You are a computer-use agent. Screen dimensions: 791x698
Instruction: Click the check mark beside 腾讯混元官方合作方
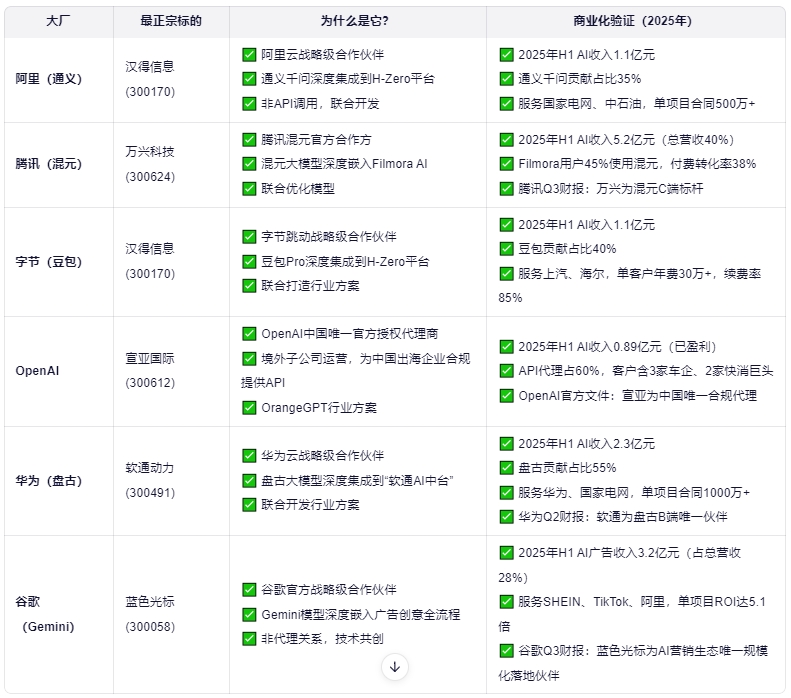click(249, 139)
